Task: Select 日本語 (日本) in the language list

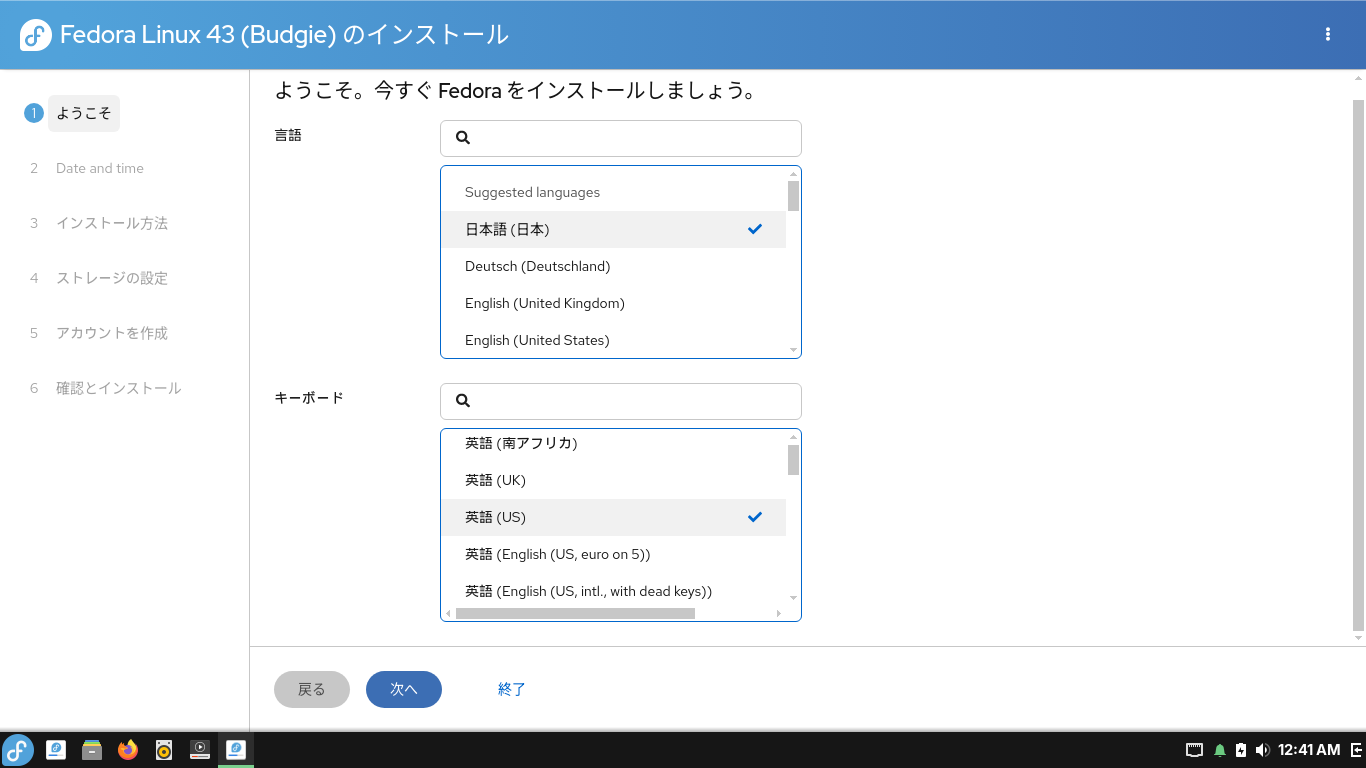Action: 614,229
